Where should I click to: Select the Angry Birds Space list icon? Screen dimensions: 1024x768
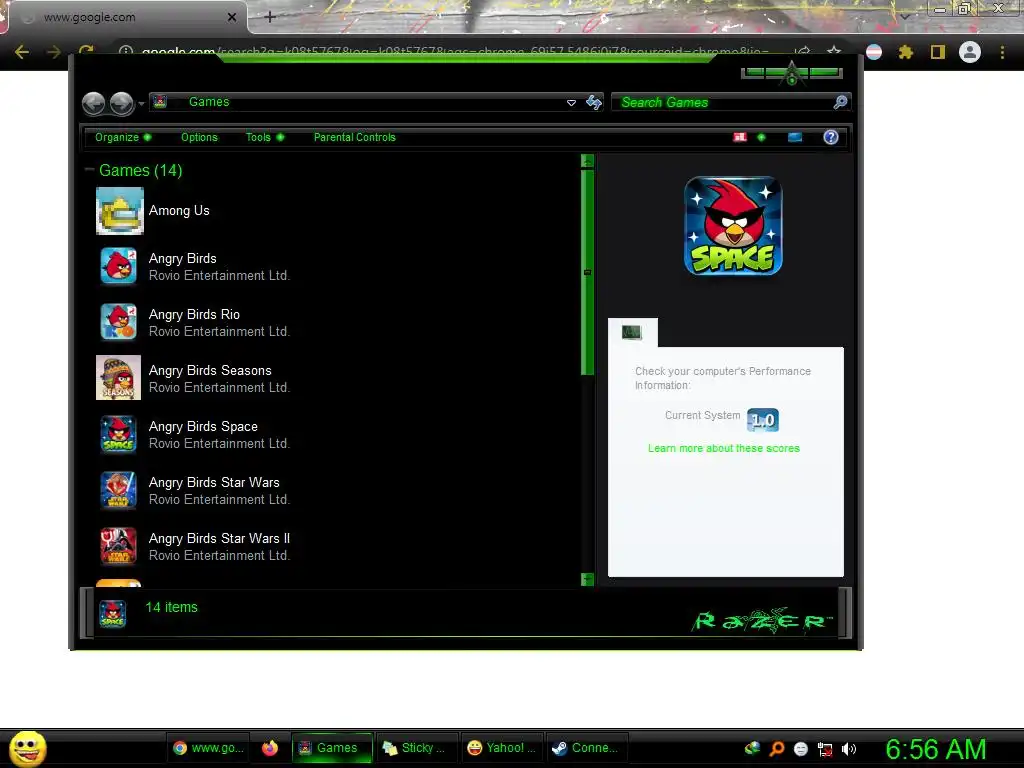[x=118, y=434]
